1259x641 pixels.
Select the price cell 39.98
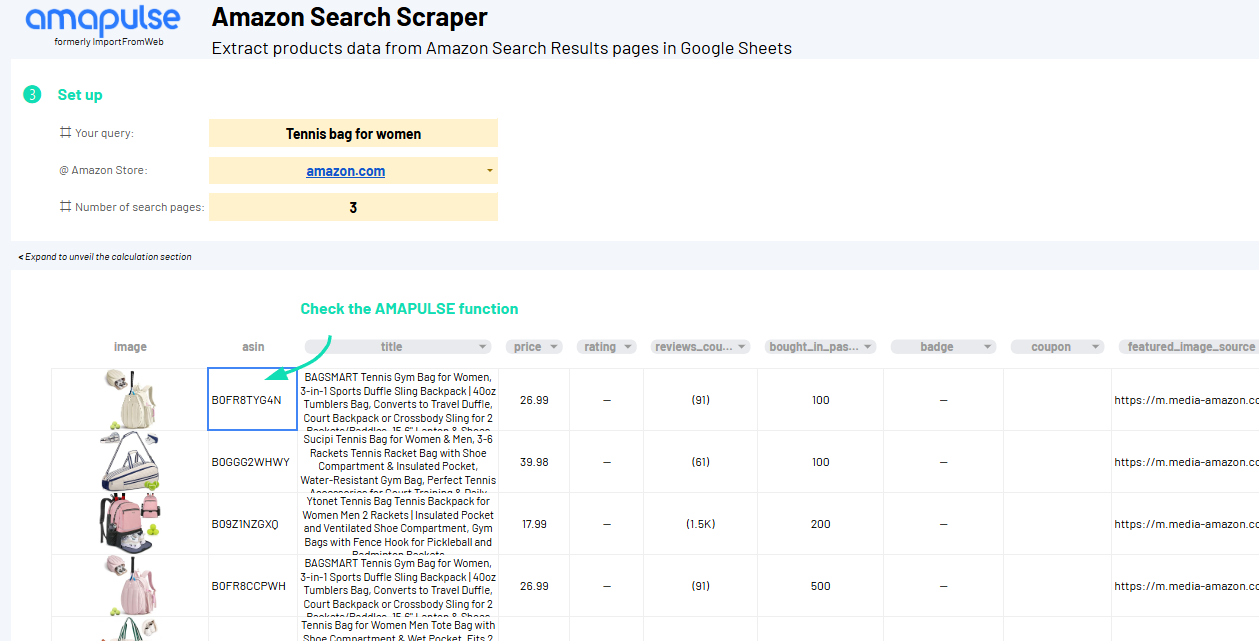[x=534, y=462]
